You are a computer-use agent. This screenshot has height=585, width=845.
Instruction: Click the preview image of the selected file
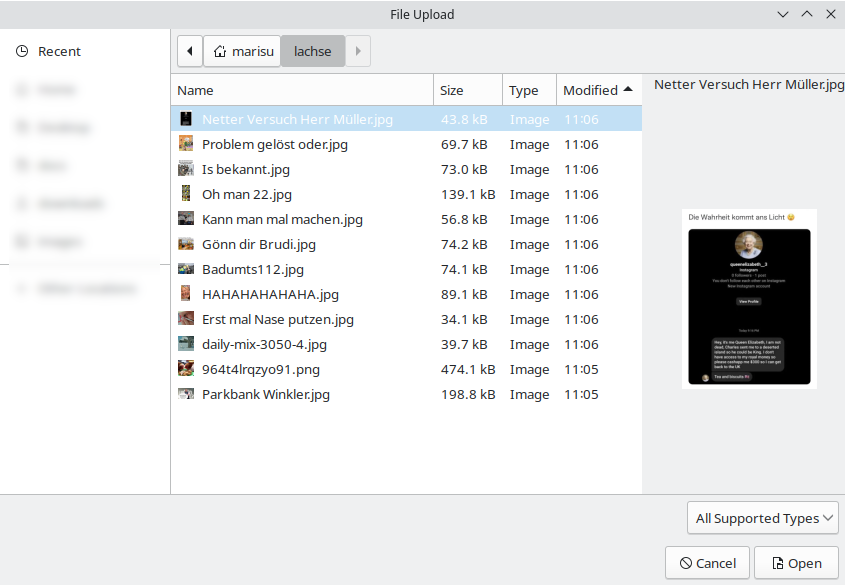pyautogui.click(x=749, y=298)
